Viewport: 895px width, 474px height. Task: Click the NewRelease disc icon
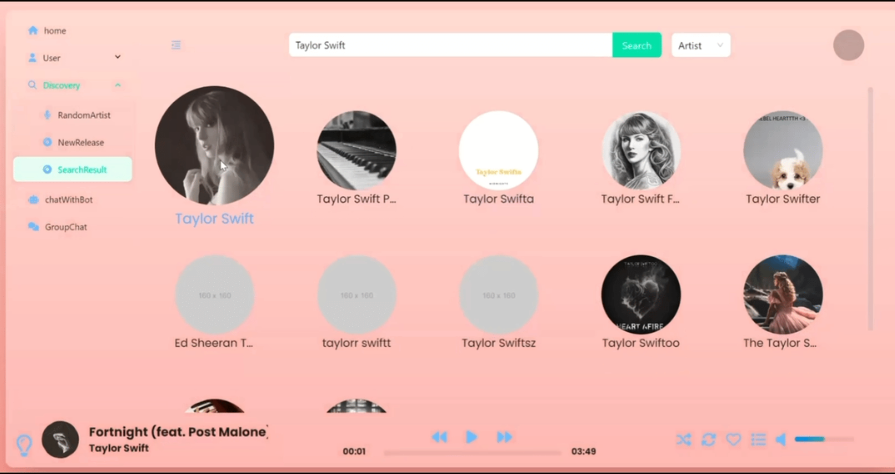coord(47,142)
